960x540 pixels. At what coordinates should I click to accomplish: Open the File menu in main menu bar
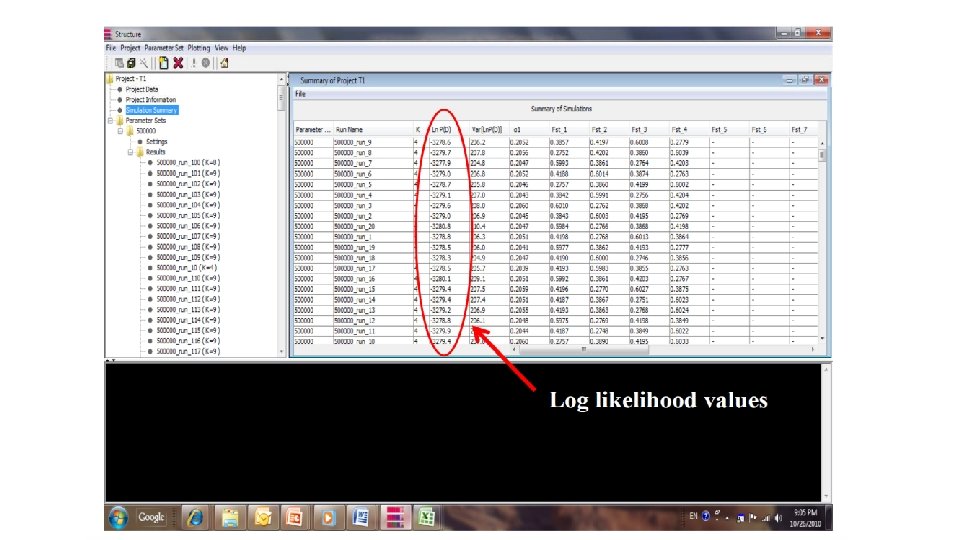pyautogui.click(x=111, y=48)
